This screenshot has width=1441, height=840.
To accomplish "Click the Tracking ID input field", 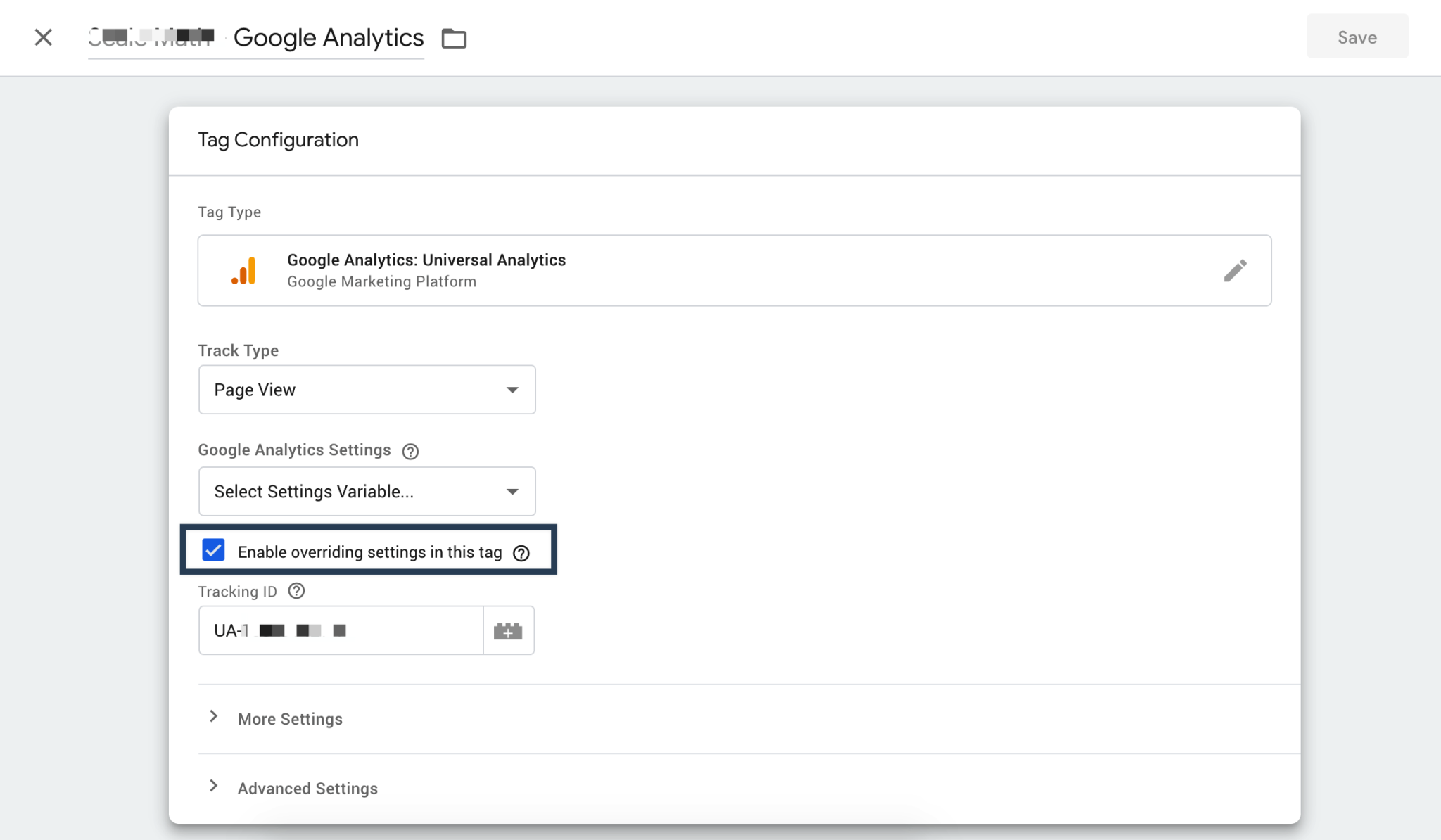I will click(x=341, y=630).
